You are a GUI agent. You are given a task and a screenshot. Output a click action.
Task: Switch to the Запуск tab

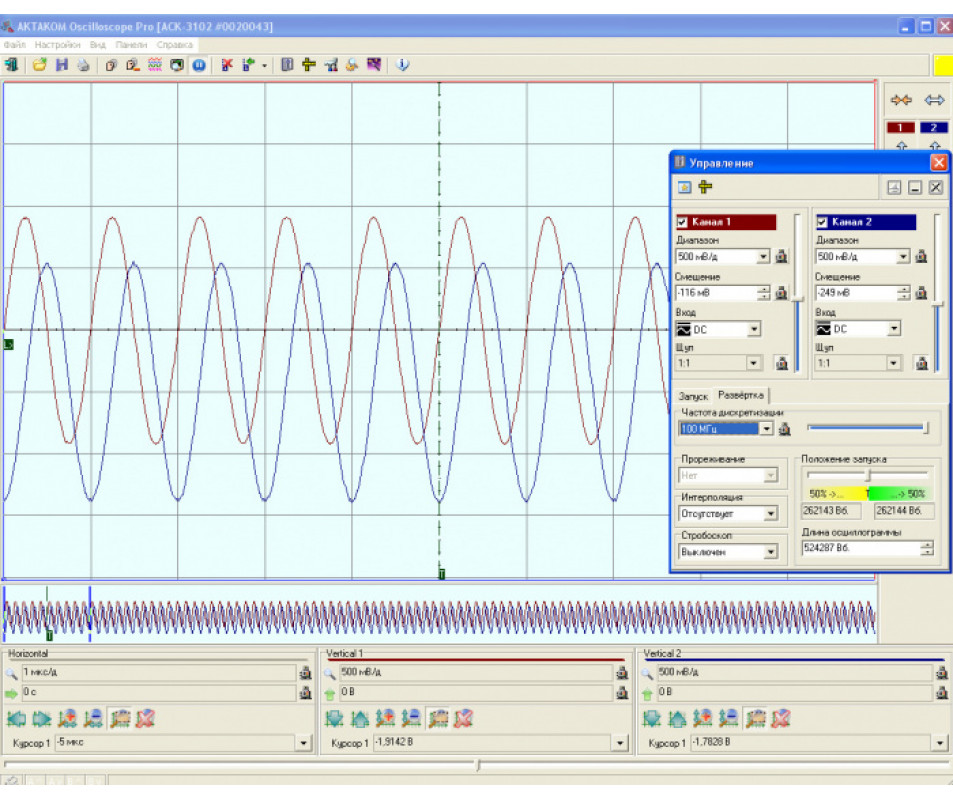[693, 396]
